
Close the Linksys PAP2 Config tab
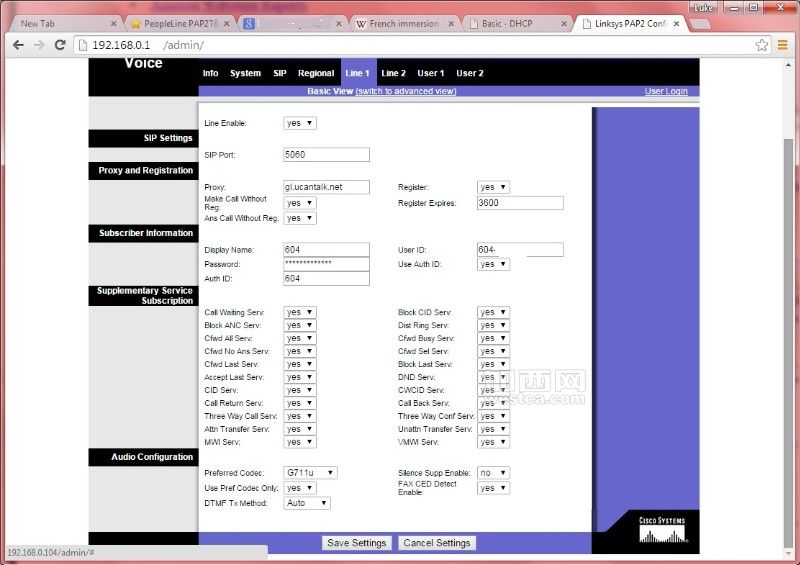(677, 23)
